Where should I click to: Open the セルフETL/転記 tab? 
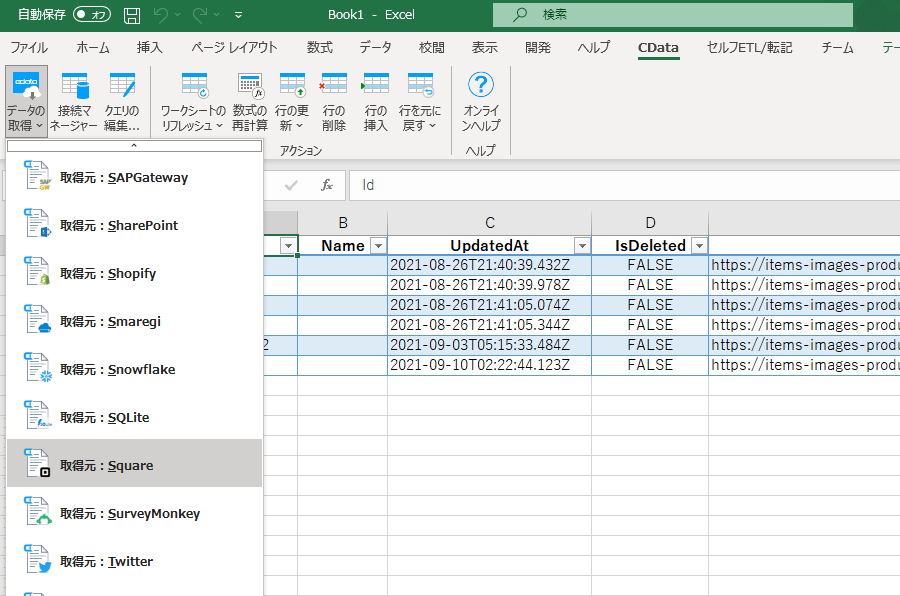point(750,48)
